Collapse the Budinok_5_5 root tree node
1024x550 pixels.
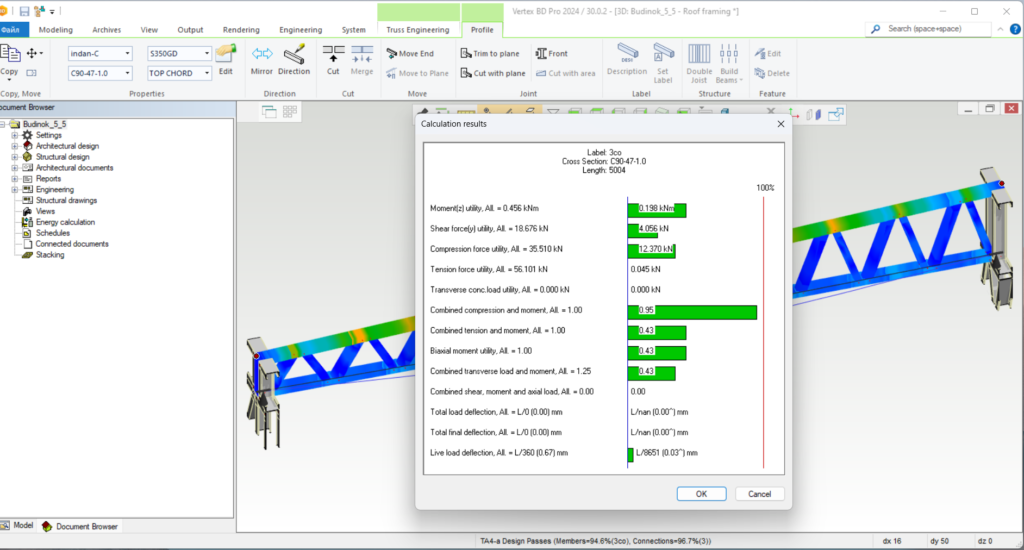[x=2, y=124]
